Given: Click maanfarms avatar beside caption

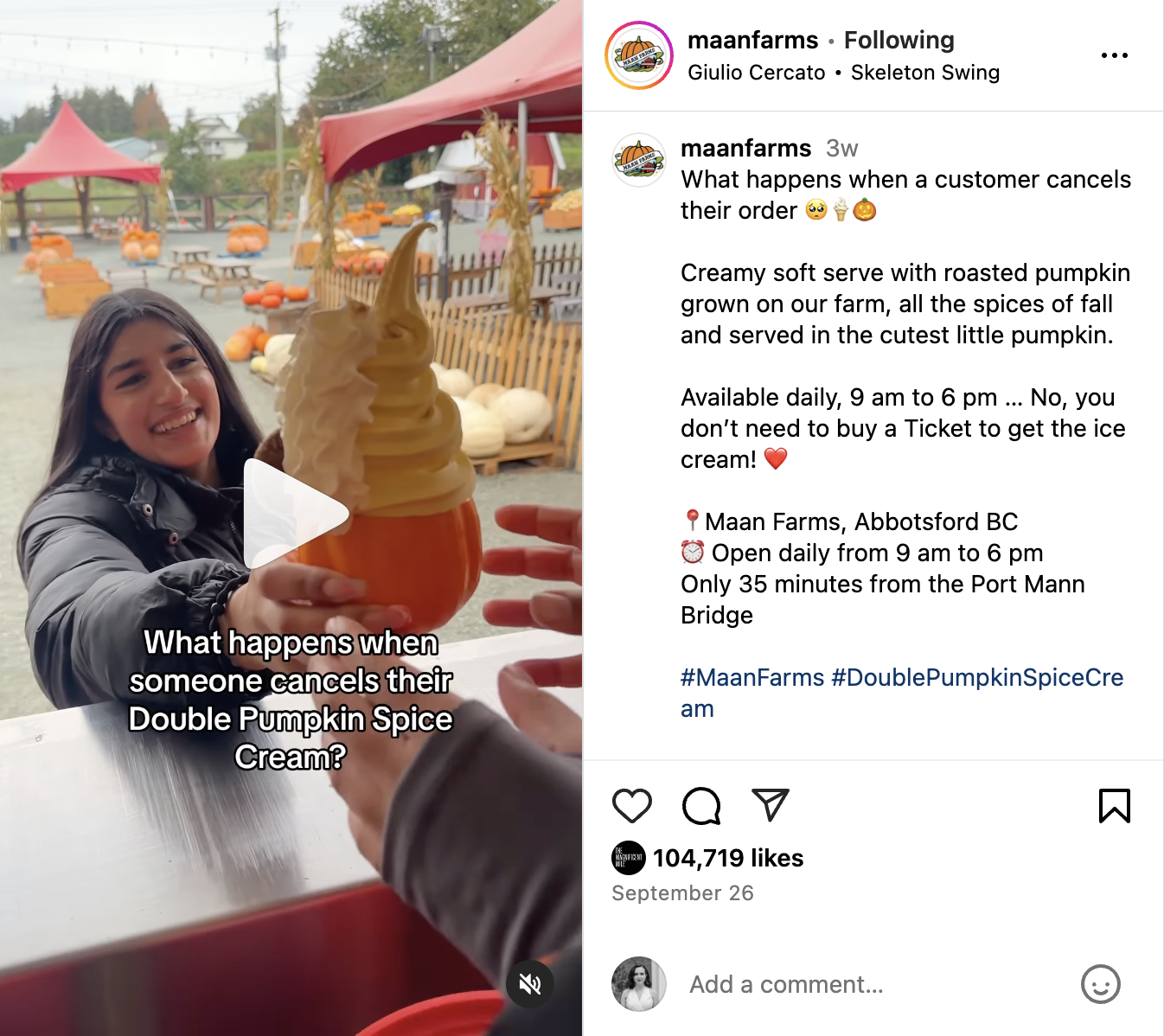Looking at the screenshot, I should pos(639,160).
